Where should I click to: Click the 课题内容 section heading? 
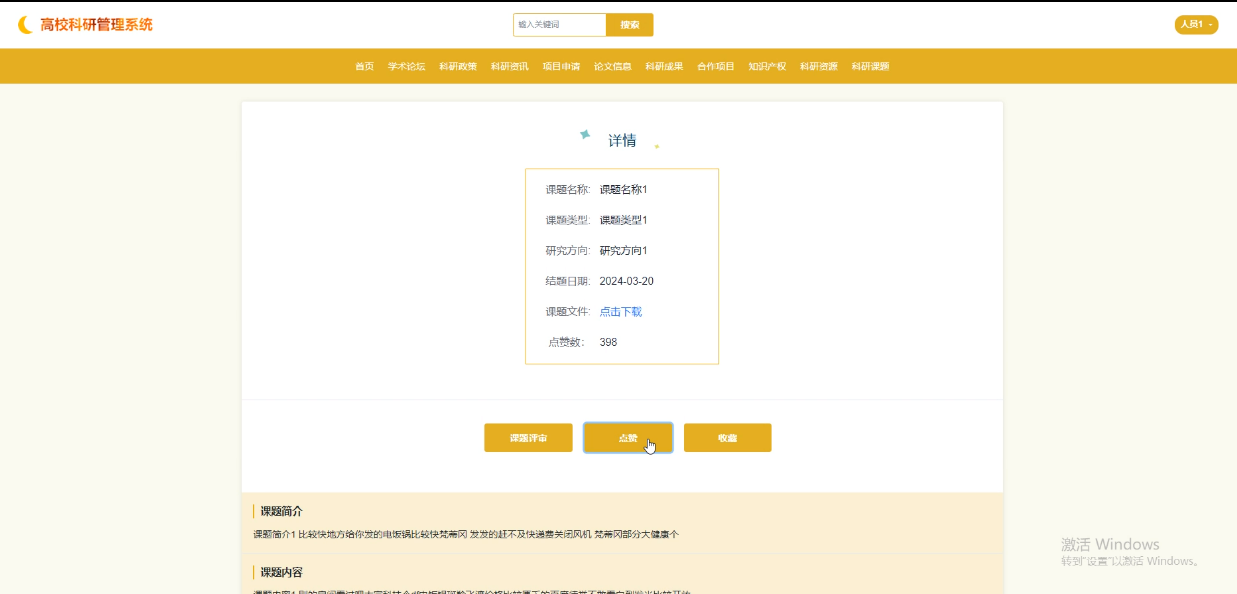[281, 572]
